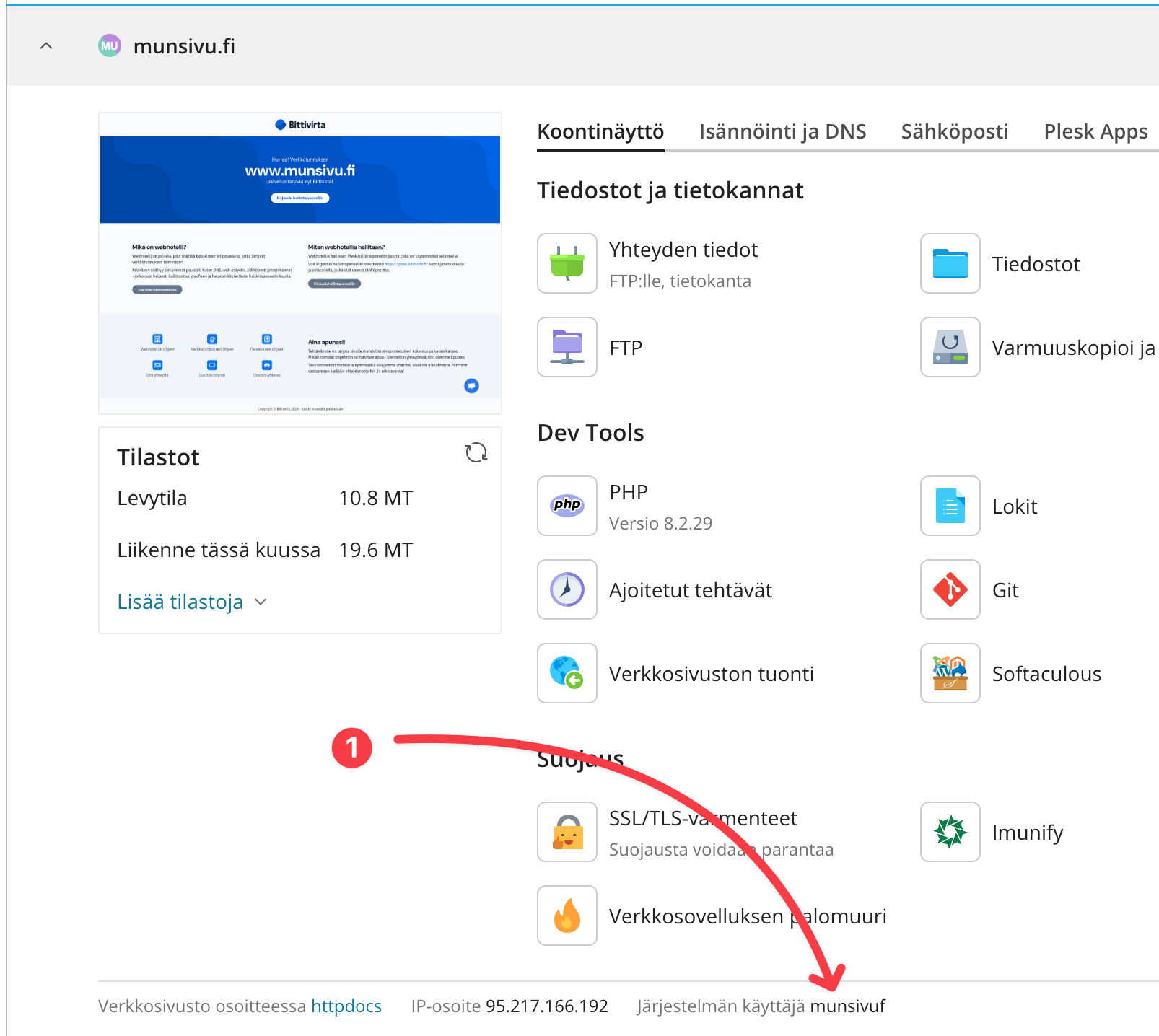Click the FTP network folder icon
This screenshot has height=1036, width=1159.
coord(567,347)
